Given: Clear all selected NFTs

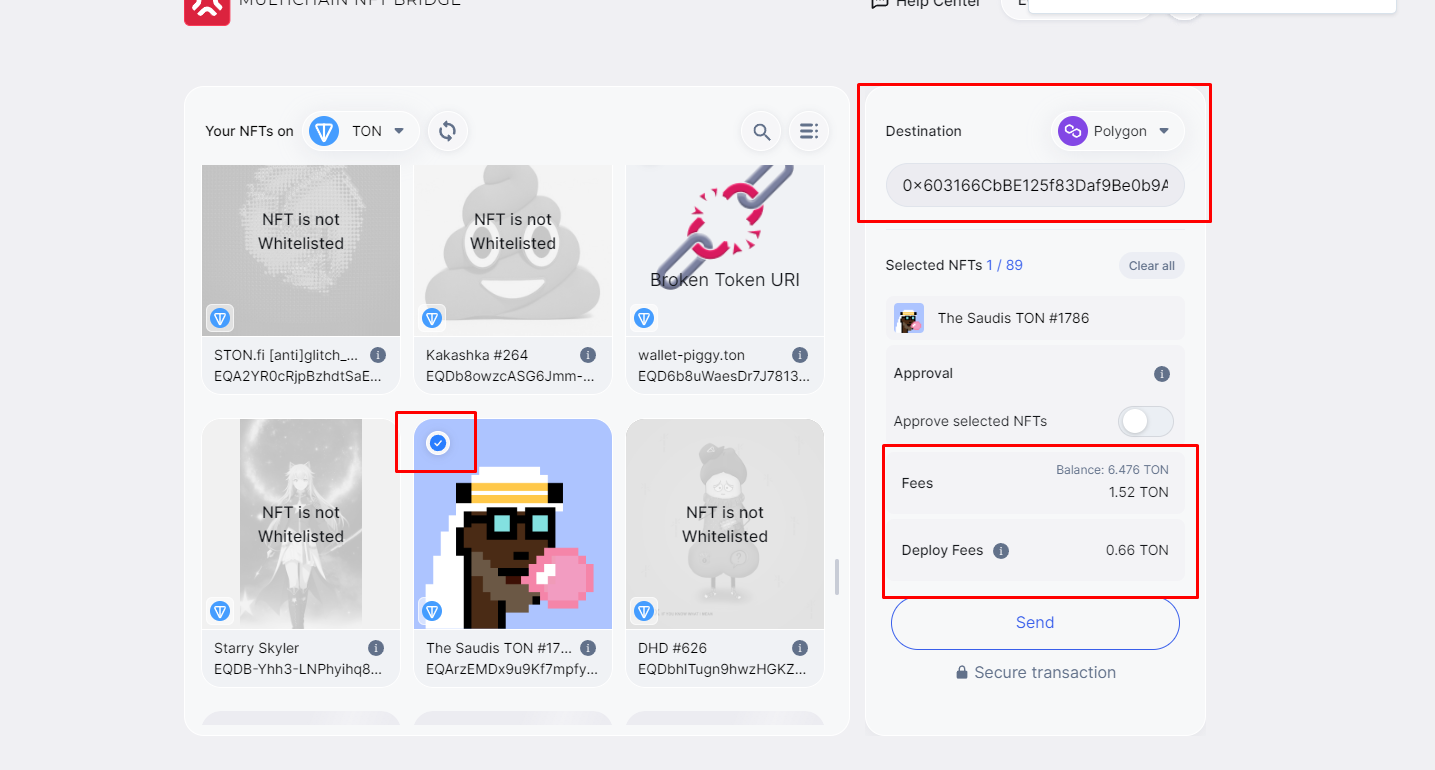Looking at the screenshot, I should click(x=1152, y=266).
